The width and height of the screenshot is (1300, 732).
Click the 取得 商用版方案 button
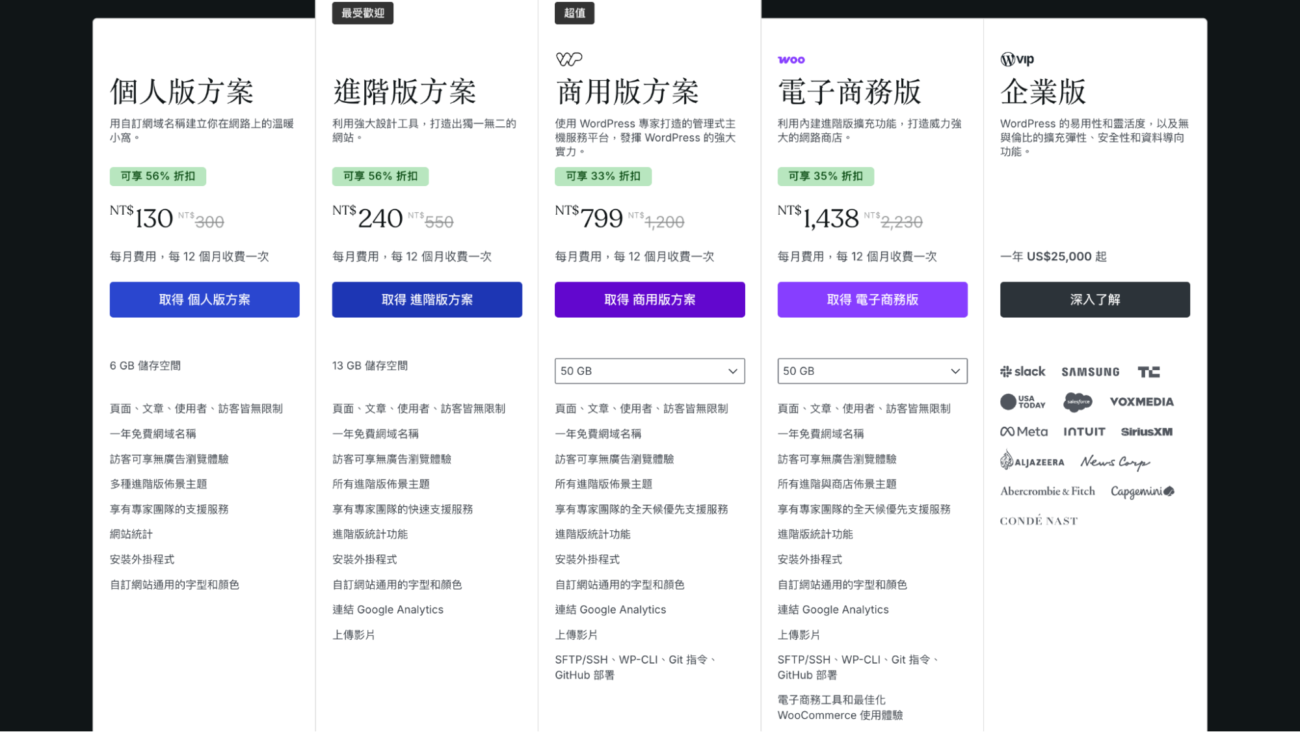pos(649,299)
